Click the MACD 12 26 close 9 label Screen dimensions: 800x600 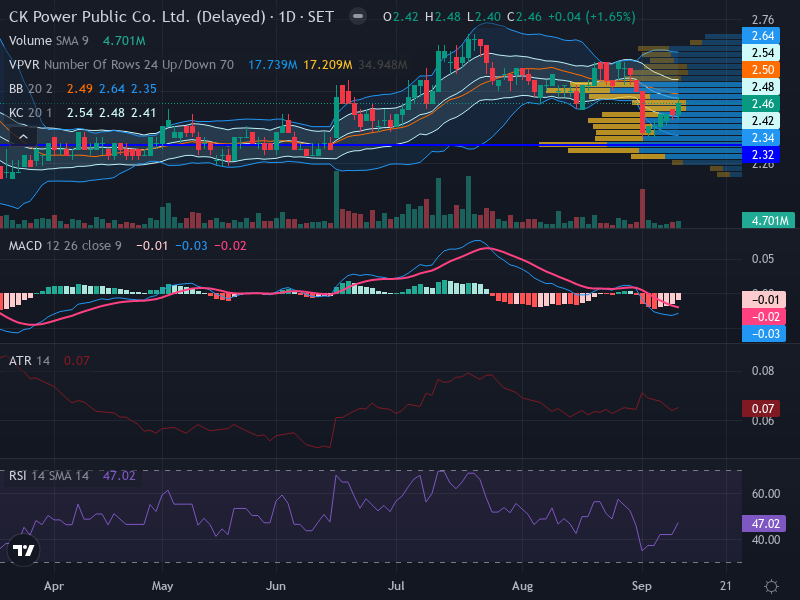[x=65, y=246]
